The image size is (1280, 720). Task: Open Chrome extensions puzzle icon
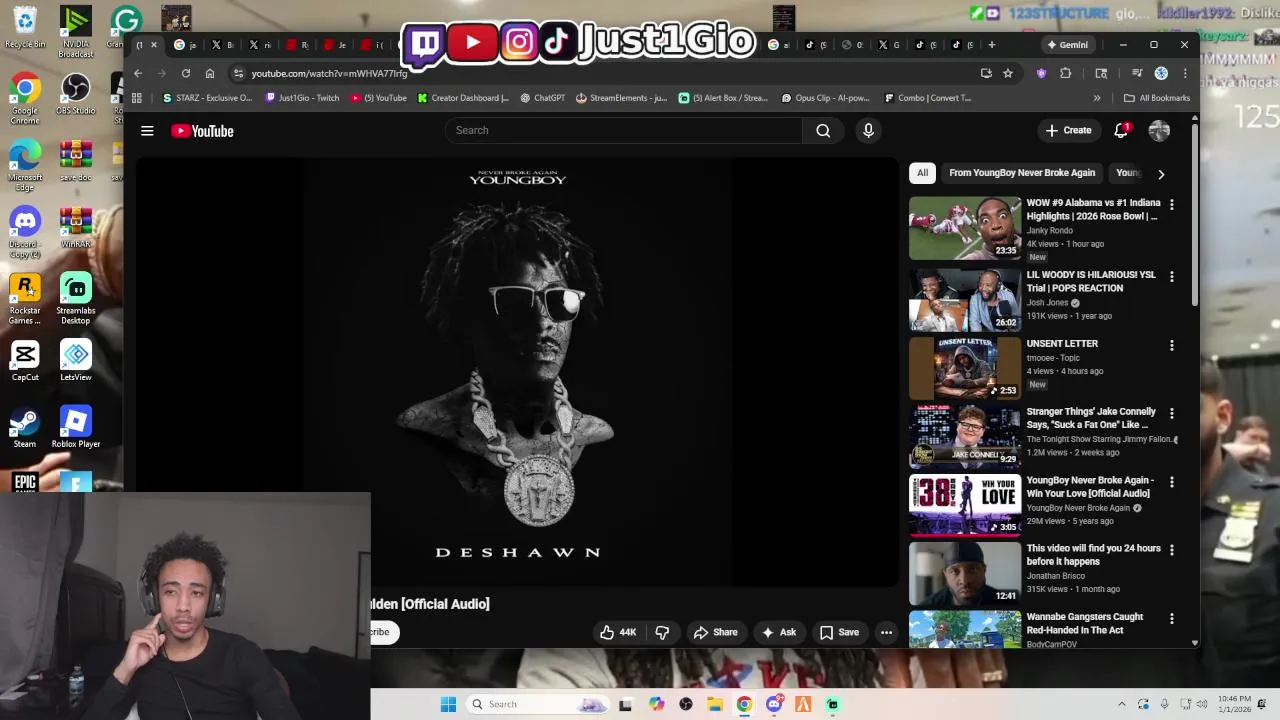coord(1066,73)
